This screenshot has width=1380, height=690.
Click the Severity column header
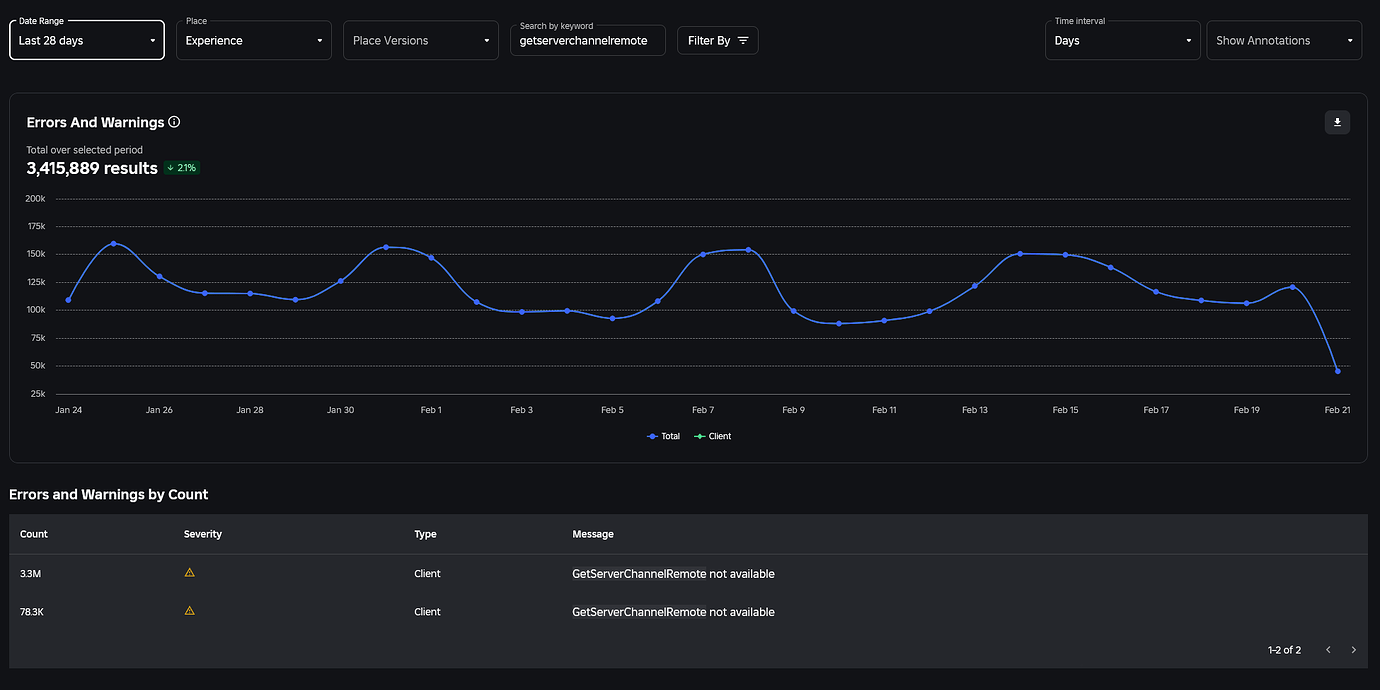tap(203, 534)
